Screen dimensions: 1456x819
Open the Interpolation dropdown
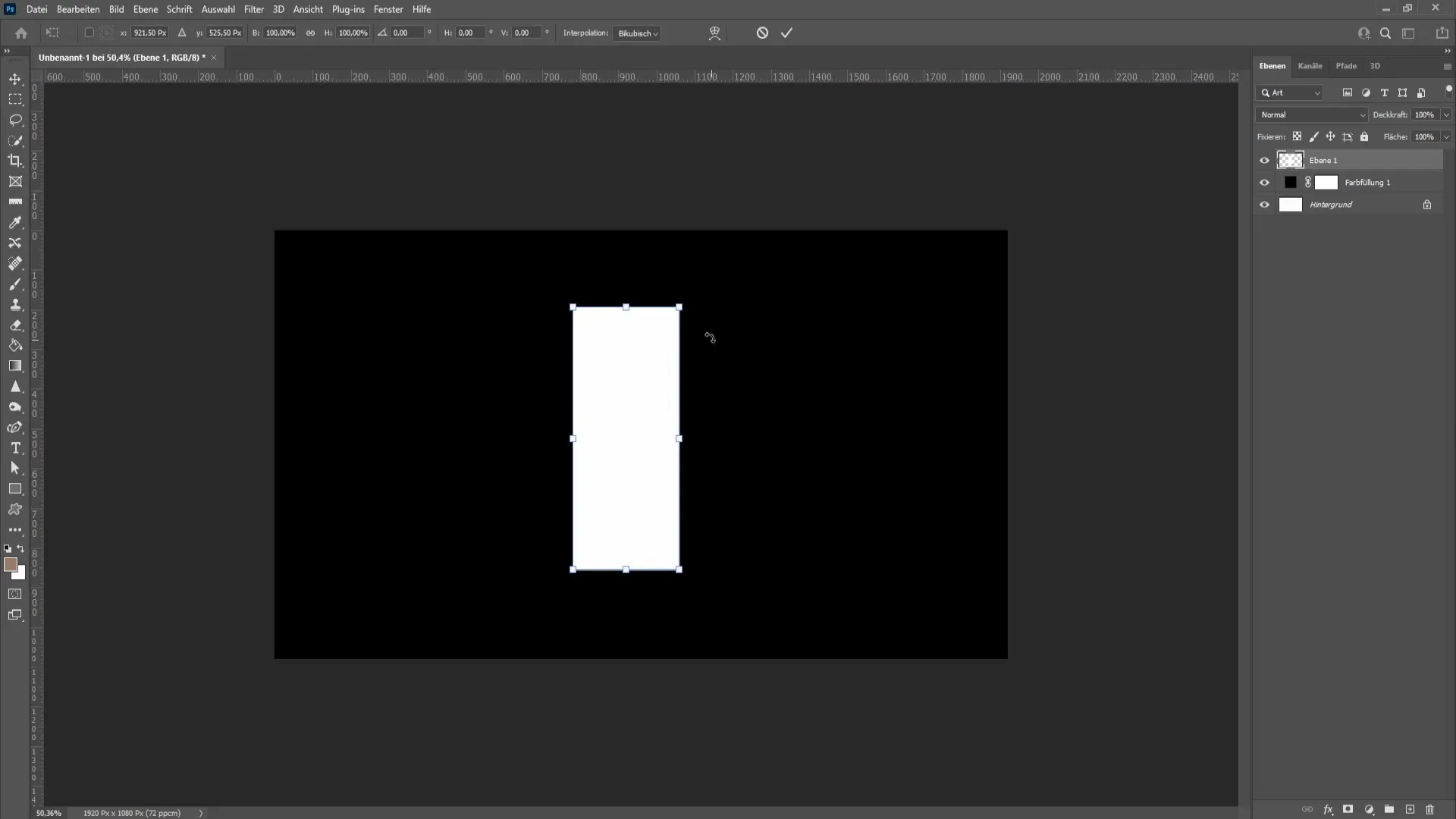point(636,33)
